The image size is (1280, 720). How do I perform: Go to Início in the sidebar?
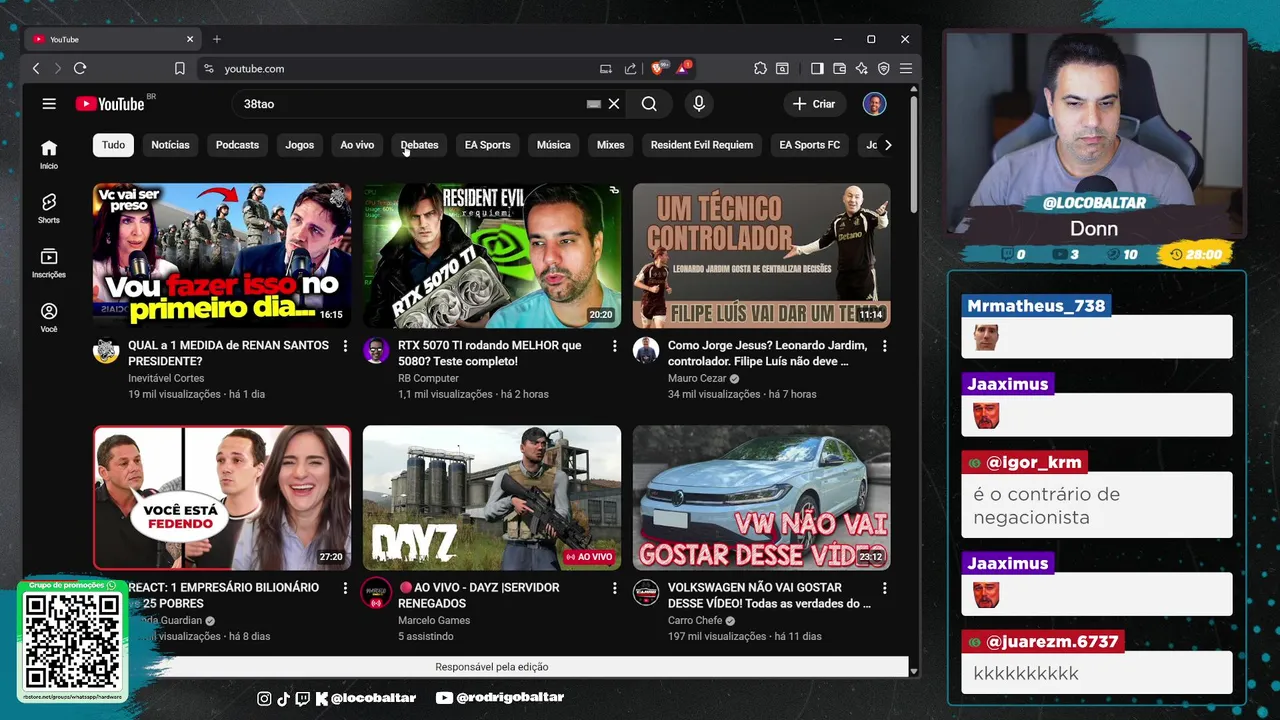(x=49, y=154)
